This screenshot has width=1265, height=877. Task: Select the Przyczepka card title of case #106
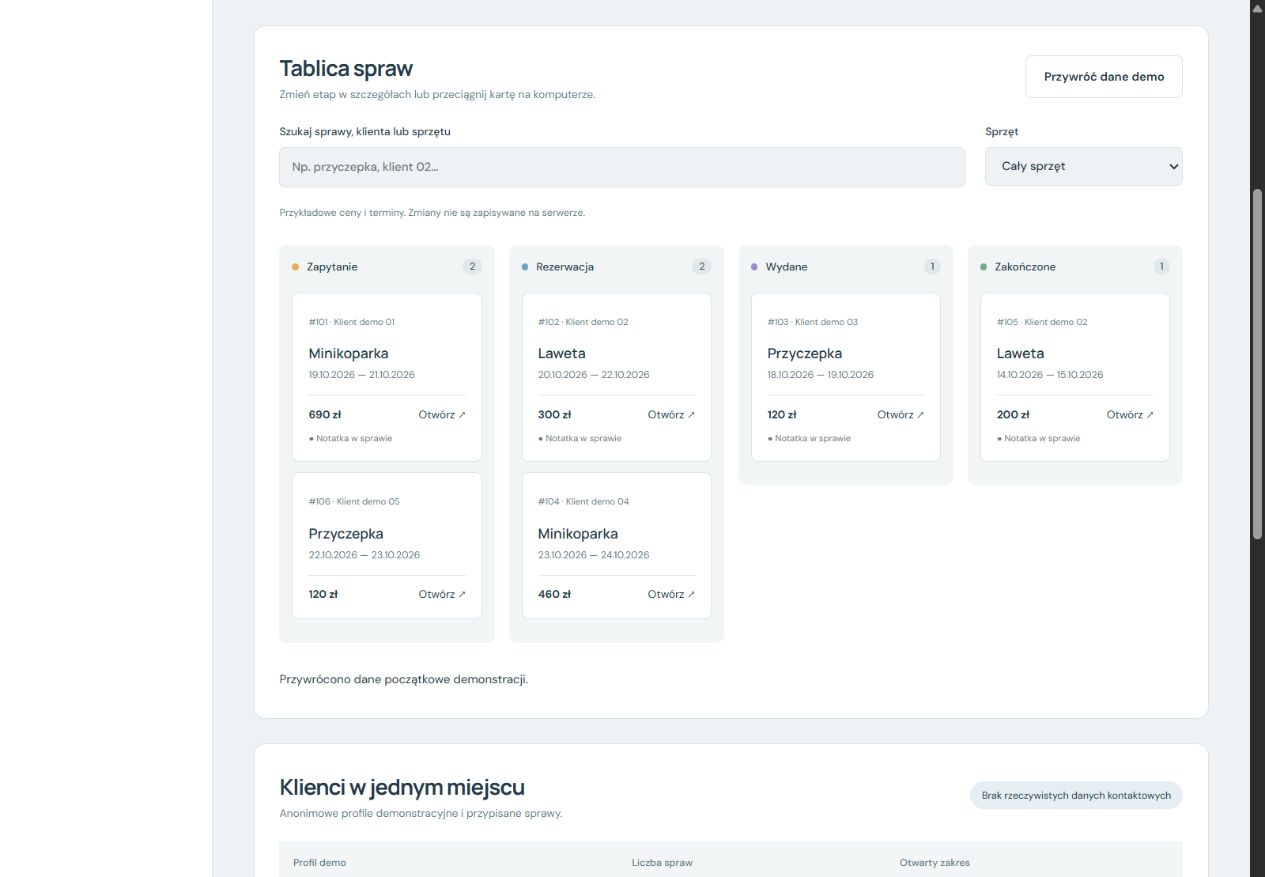346,534
